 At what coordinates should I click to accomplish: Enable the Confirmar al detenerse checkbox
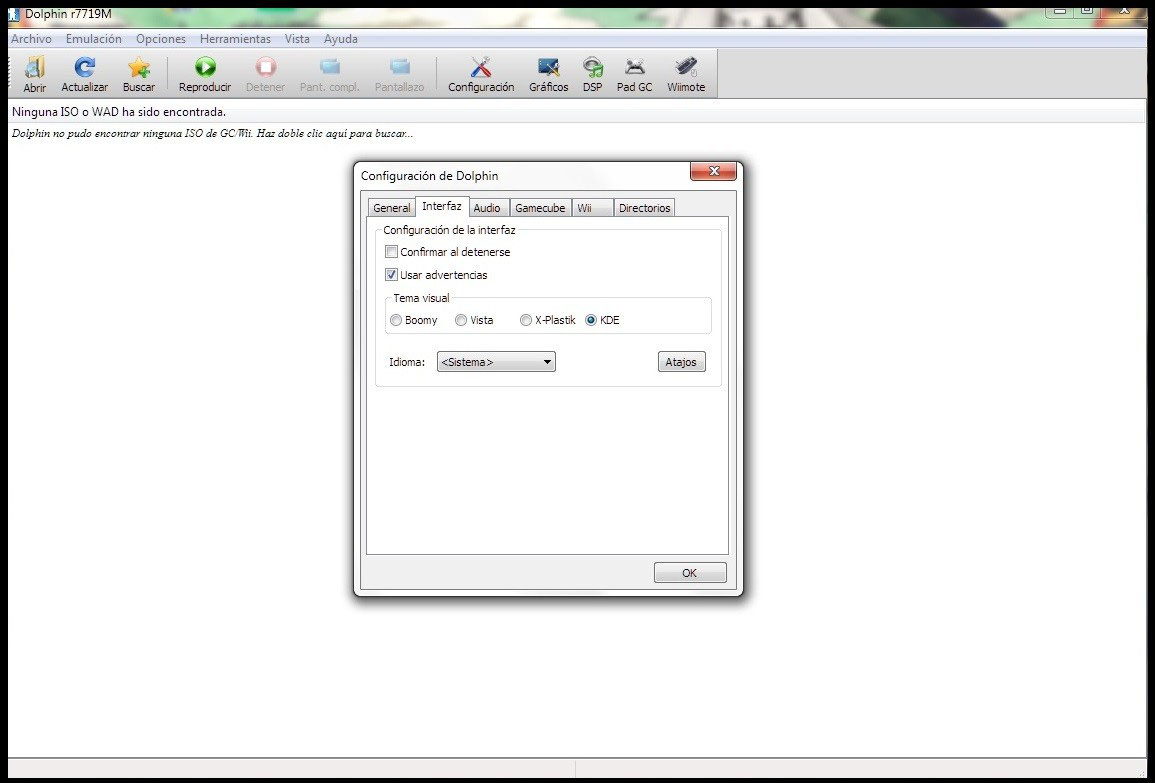[392, 252]
